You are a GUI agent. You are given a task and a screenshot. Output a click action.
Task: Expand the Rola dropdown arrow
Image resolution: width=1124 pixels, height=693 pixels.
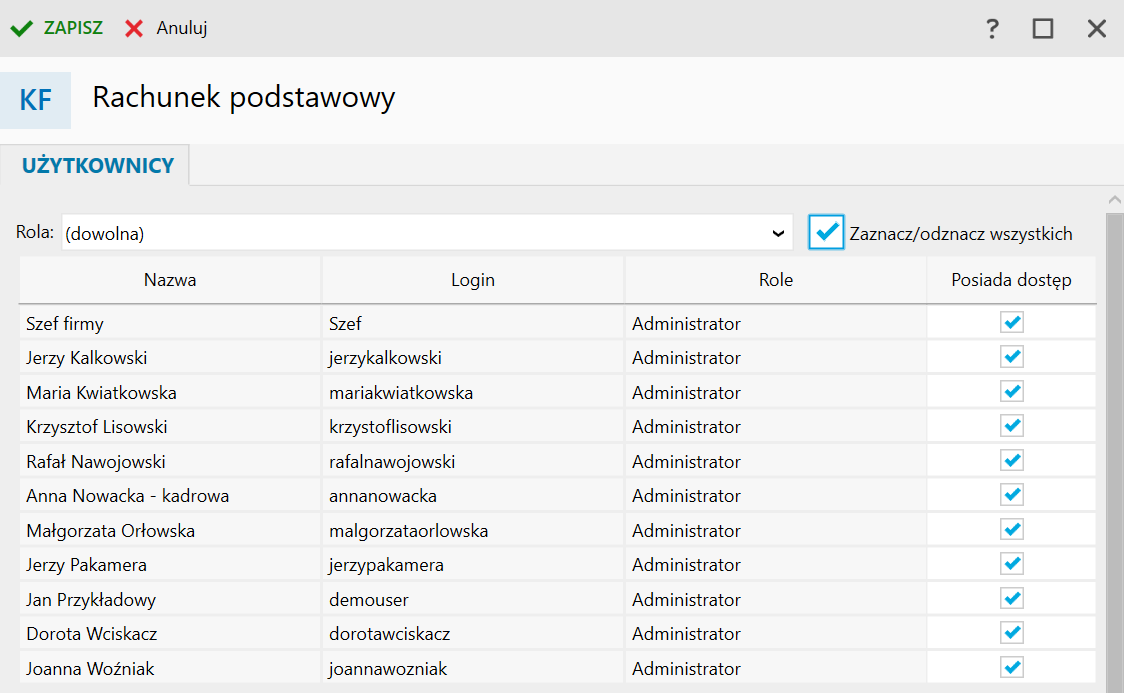pyautogui.click(x=778, y=233)
